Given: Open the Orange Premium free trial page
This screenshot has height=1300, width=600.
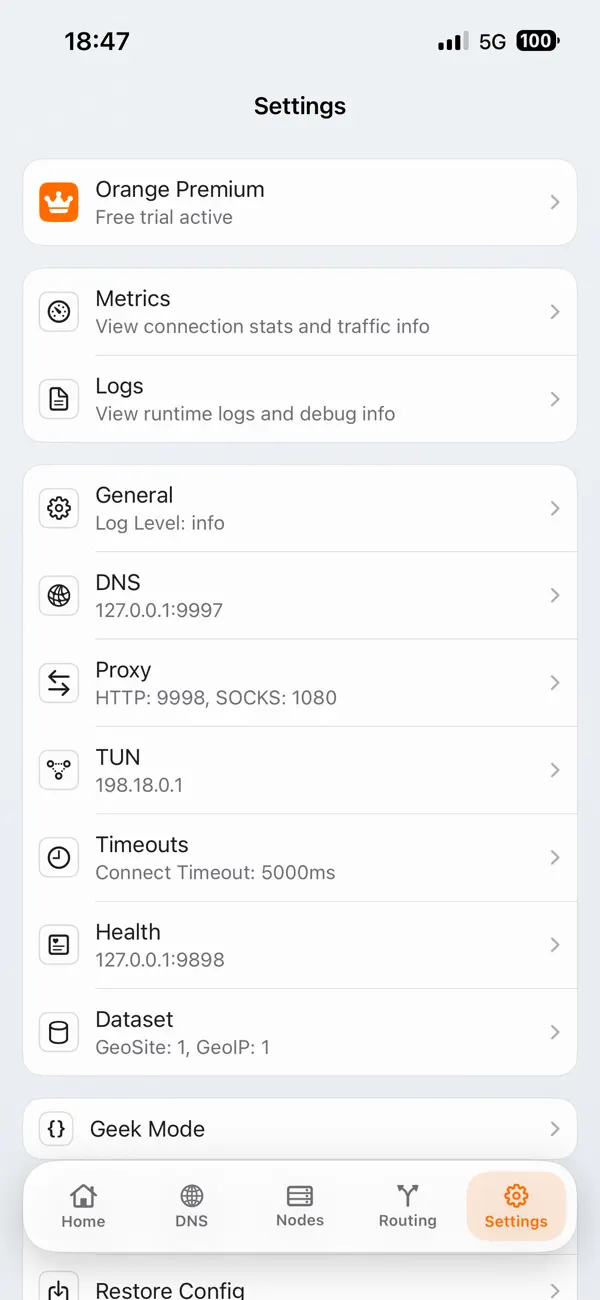Looking at the screenshot, I should pyautogui.click(x=300, y=201).
